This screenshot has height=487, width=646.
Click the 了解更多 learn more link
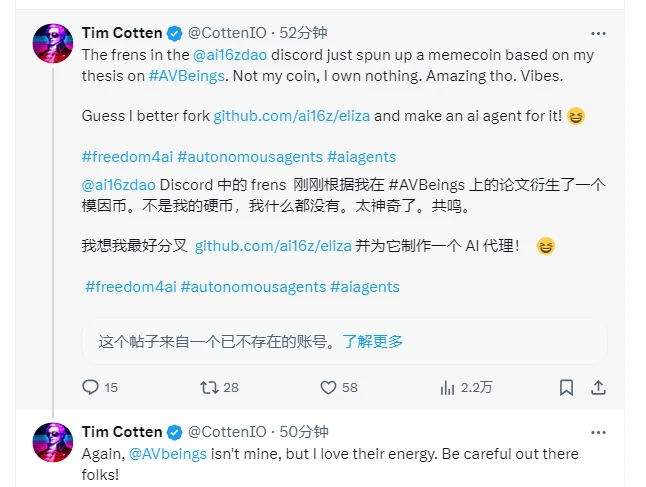(x=373, y=341)
